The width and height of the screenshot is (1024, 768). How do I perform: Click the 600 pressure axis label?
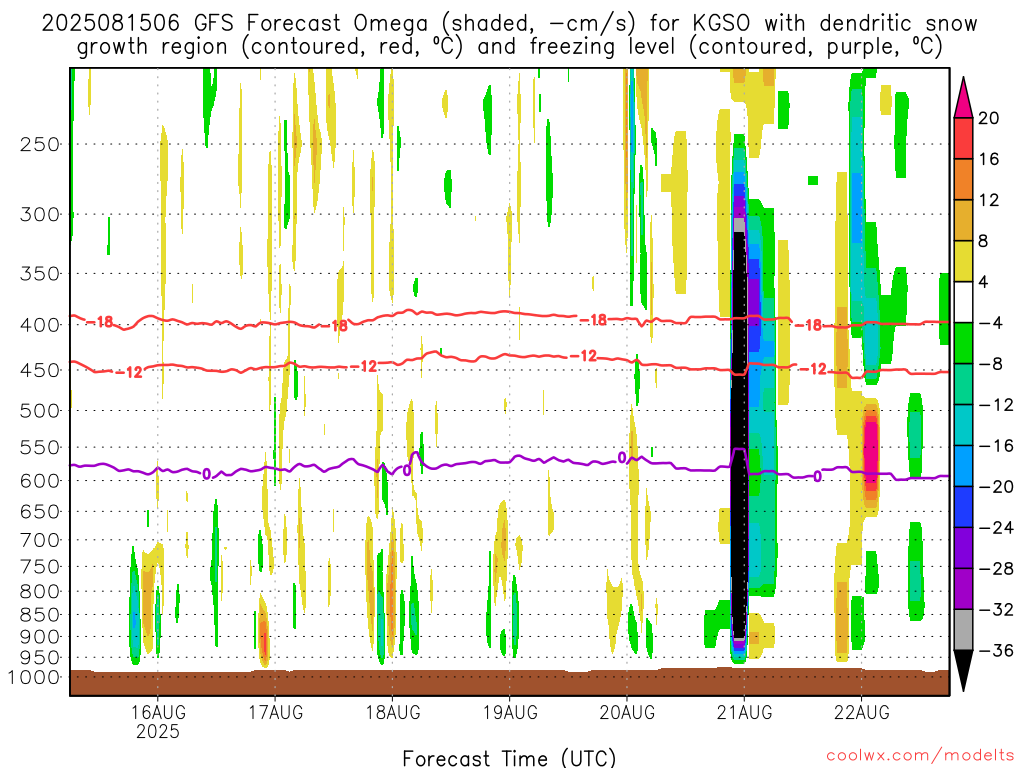(x=39, y=481)
